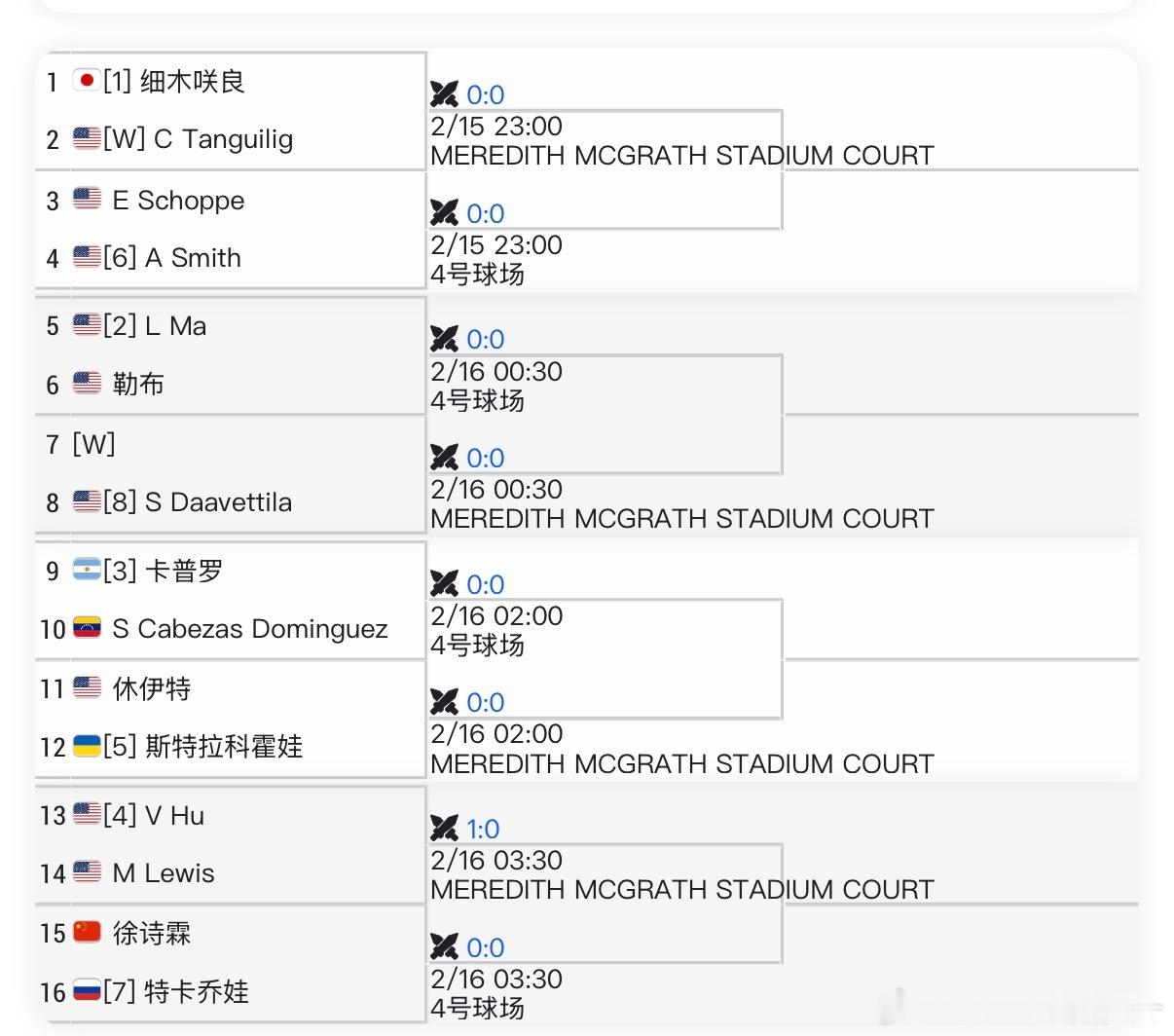
Task: Open the 1:0 score for V Hu match
Action: click(x=483, y=829)
